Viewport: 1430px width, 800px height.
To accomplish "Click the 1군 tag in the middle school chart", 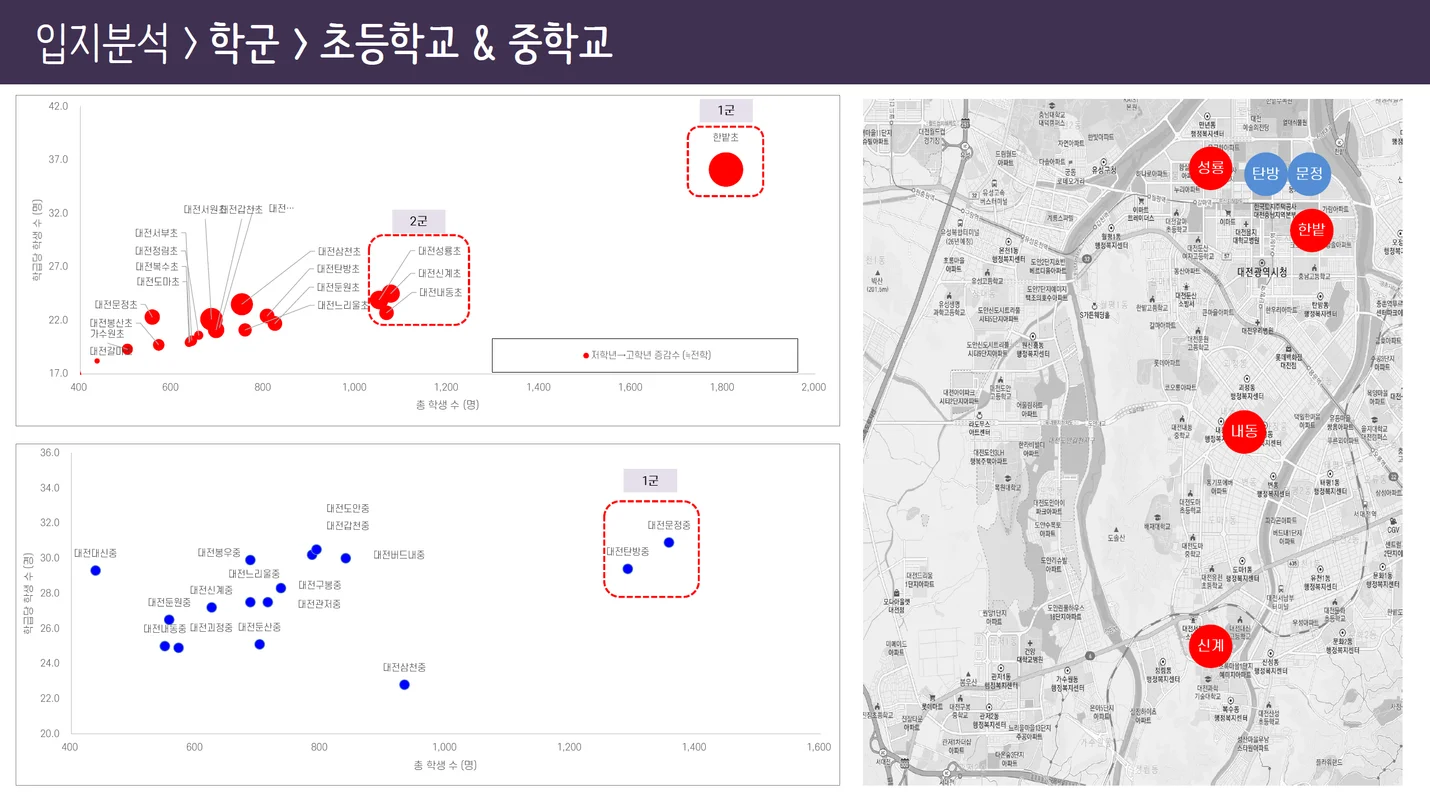I will [x=650, y=481].
